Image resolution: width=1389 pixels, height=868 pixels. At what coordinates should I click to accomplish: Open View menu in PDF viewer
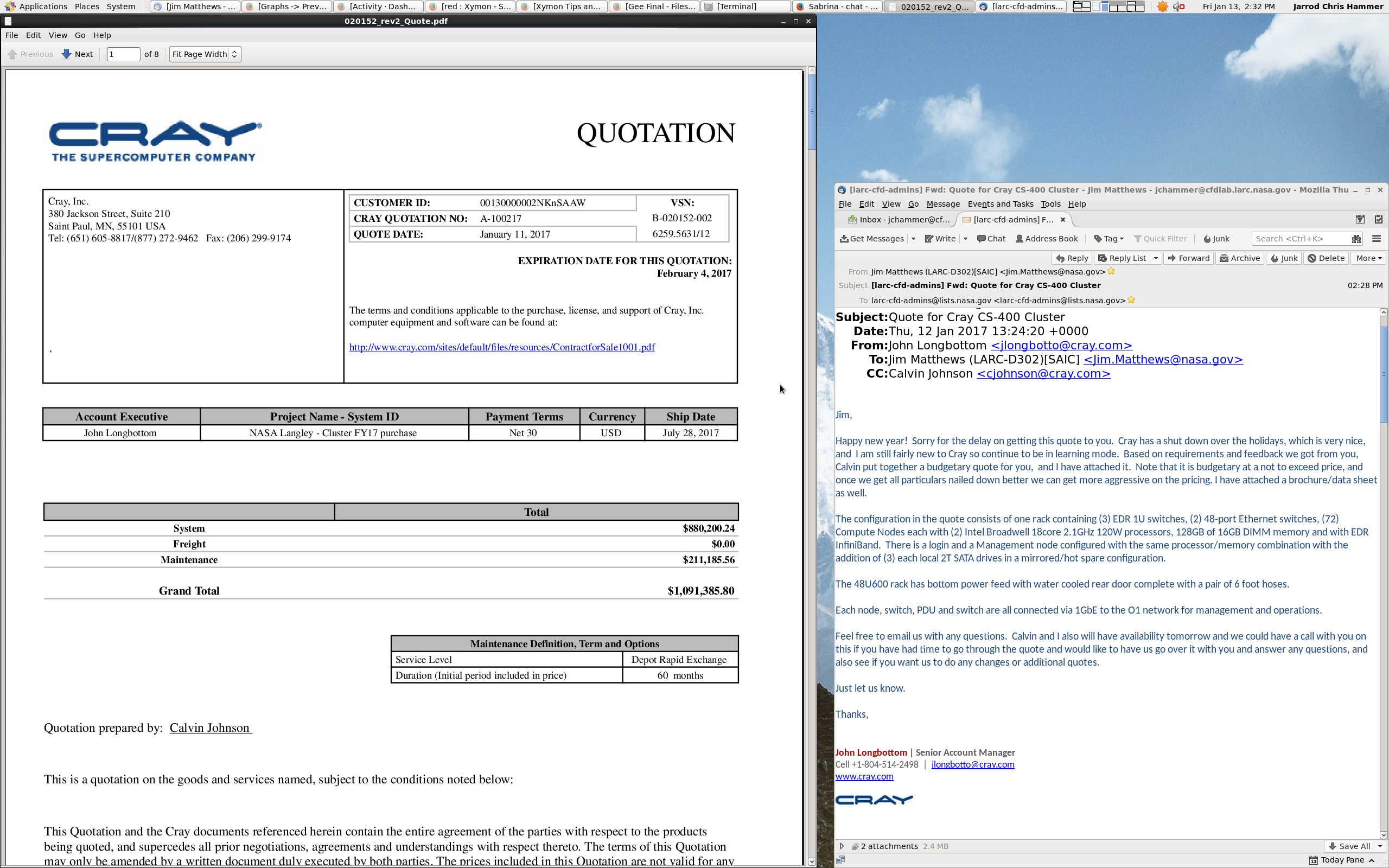[58, 35]
